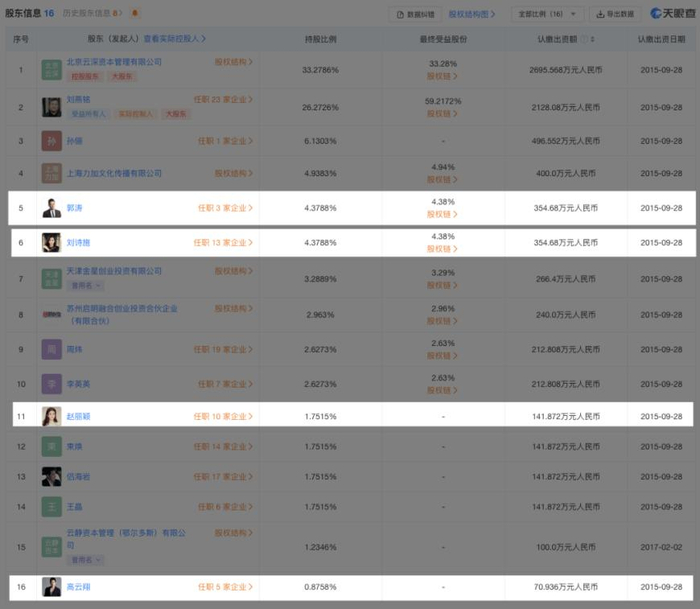The image size is (700, 609).
Task: Click the purple 周 avatar icon
Action: [x=51, y=350]
